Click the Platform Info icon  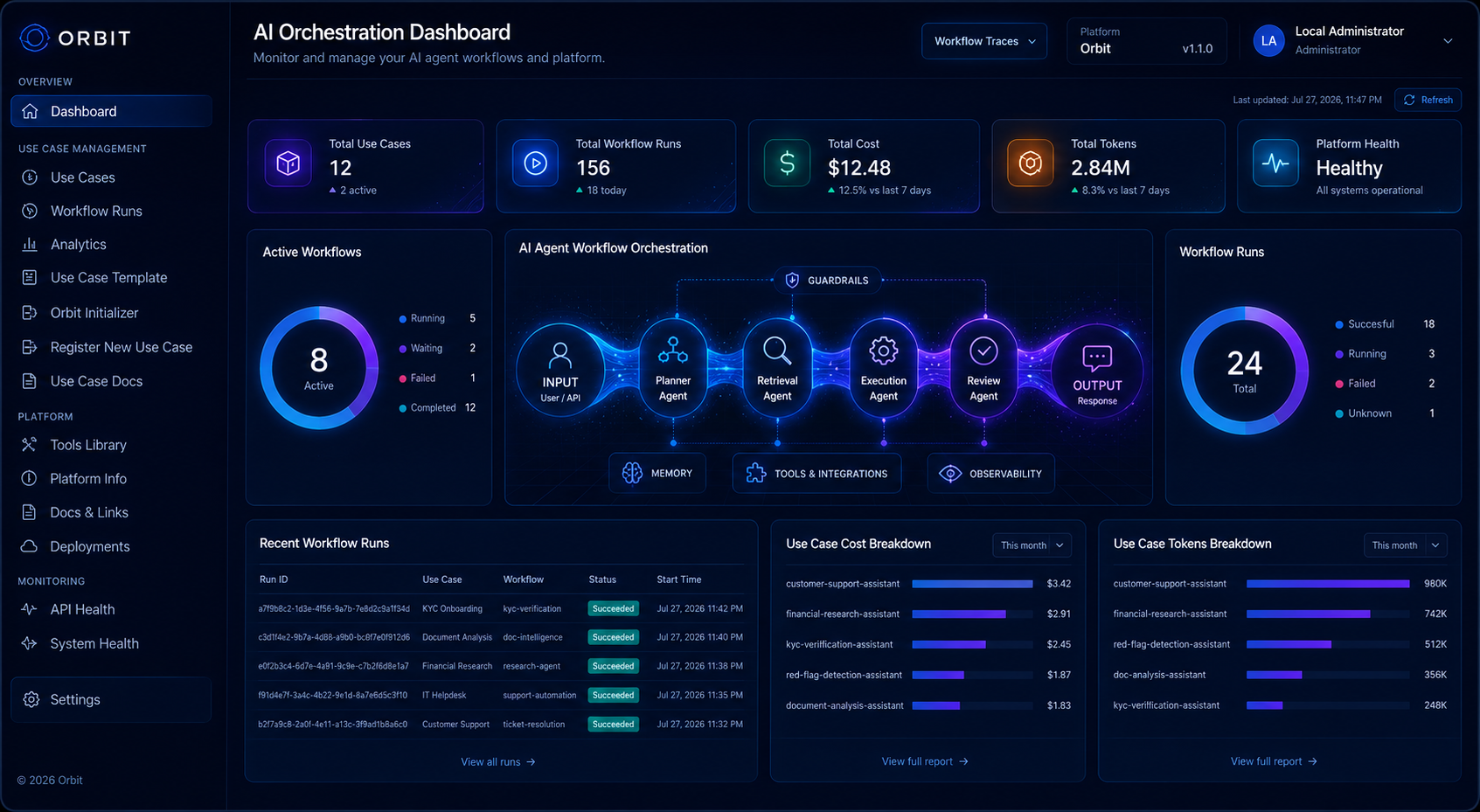29,478
